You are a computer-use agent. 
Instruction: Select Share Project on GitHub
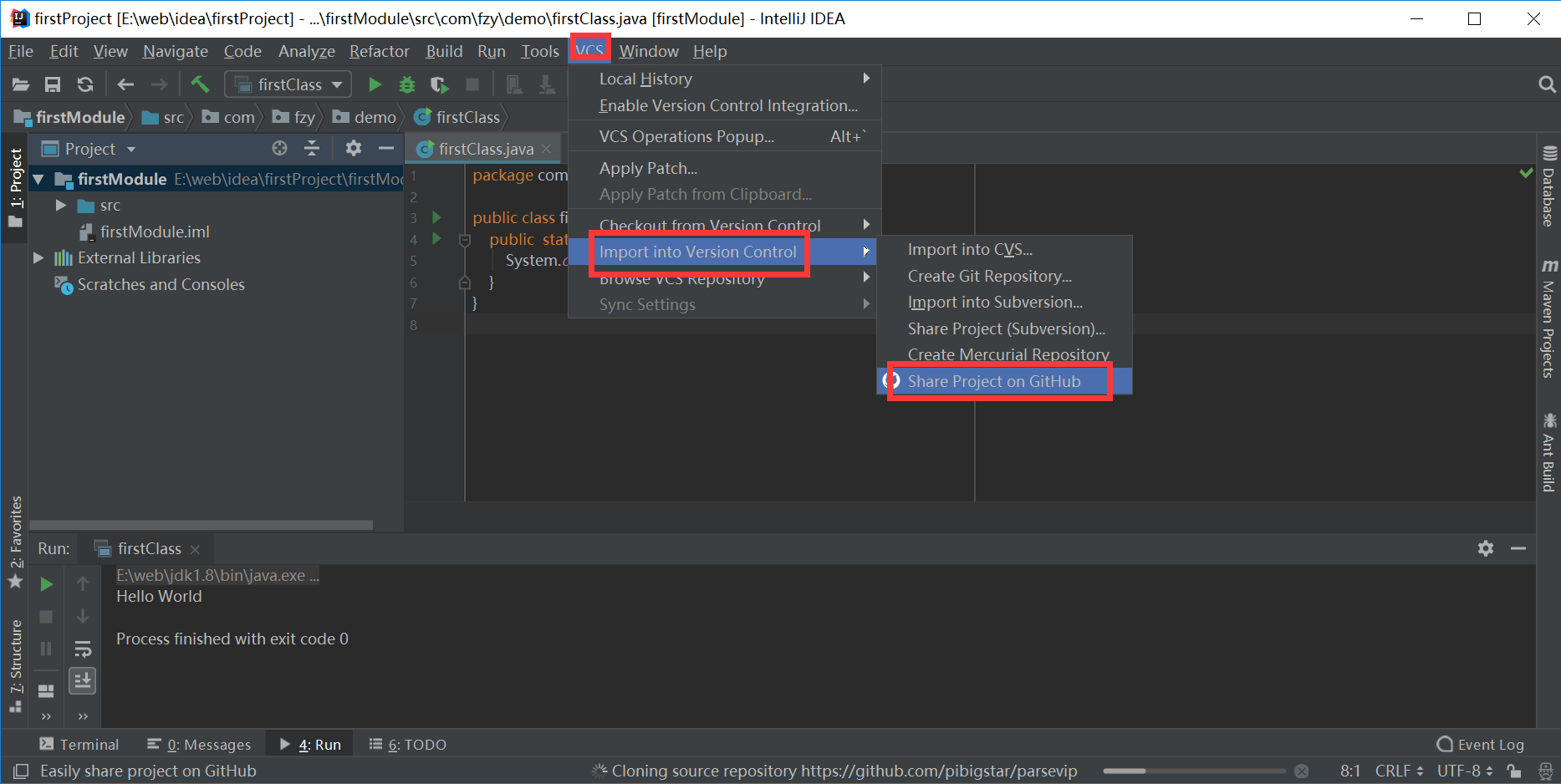(x=1004, y=381)
